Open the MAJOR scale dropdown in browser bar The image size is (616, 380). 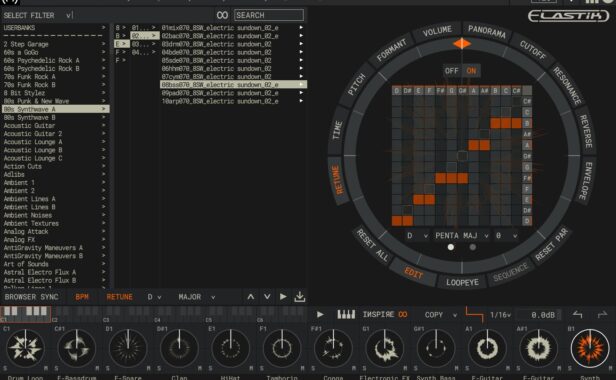pyautogui.click(x=197, y=297)
